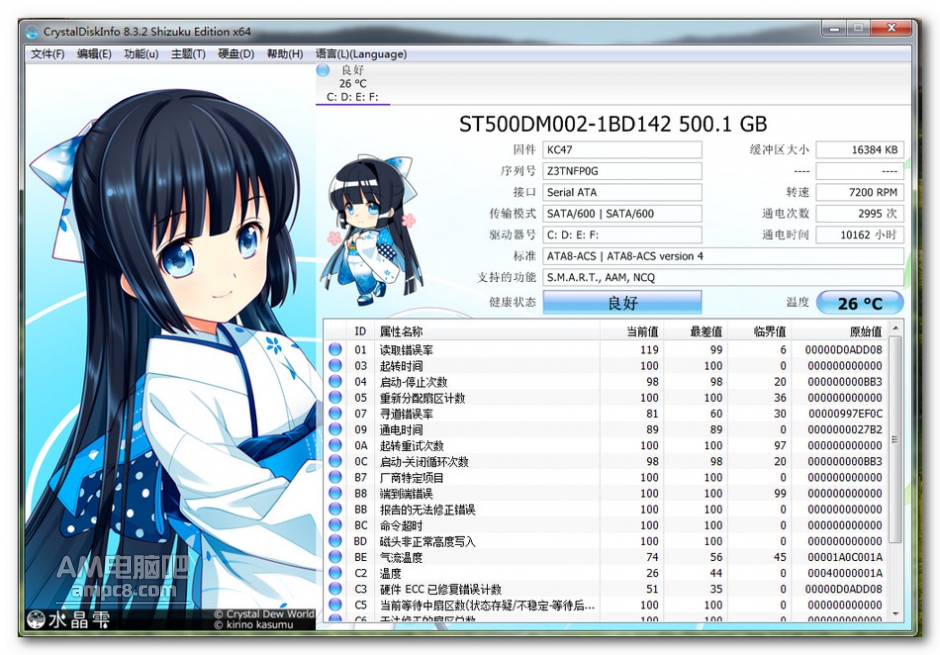Viewport: 940px width, 655px height.
Task: Click the status orb for row C3 硬件 ECC
Action: tap(335, 589)
